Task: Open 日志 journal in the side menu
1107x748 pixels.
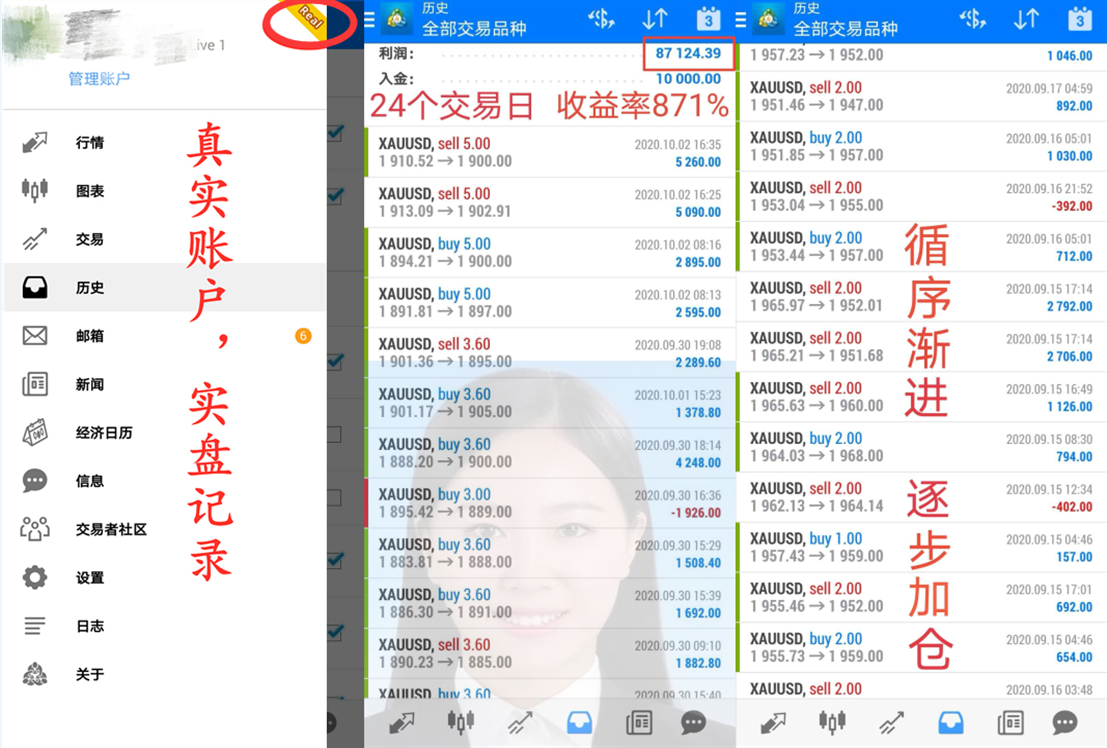Action: point(164,626)
